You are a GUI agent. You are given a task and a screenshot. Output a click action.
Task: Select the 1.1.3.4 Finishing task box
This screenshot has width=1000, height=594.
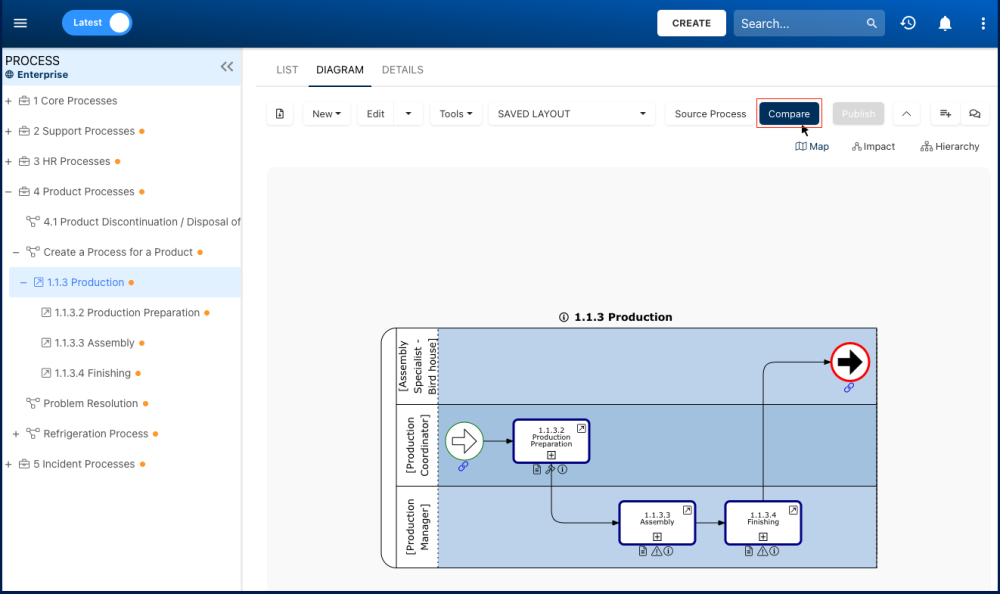click(763, 523)
